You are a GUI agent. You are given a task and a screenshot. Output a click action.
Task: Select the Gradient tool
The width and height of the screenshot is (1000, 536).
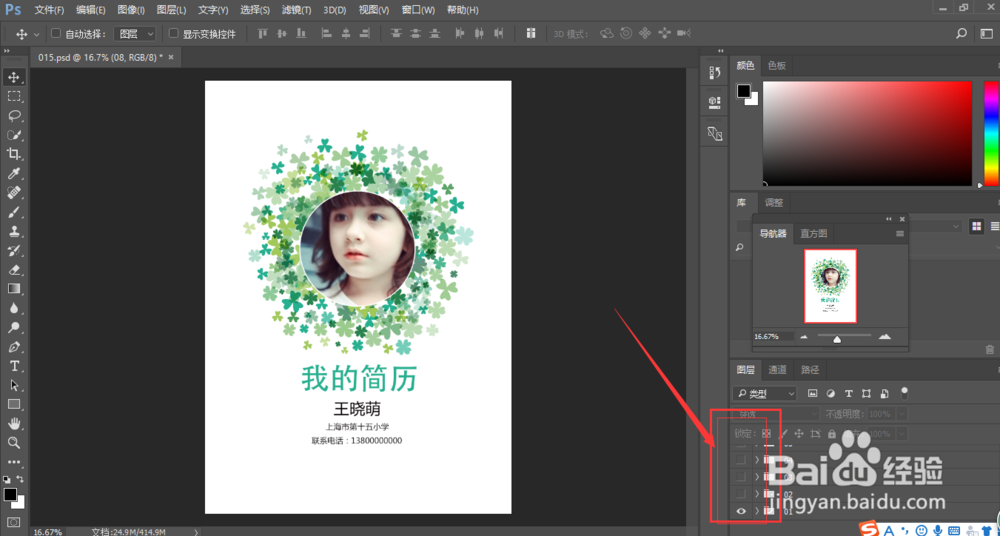[13, 288]
